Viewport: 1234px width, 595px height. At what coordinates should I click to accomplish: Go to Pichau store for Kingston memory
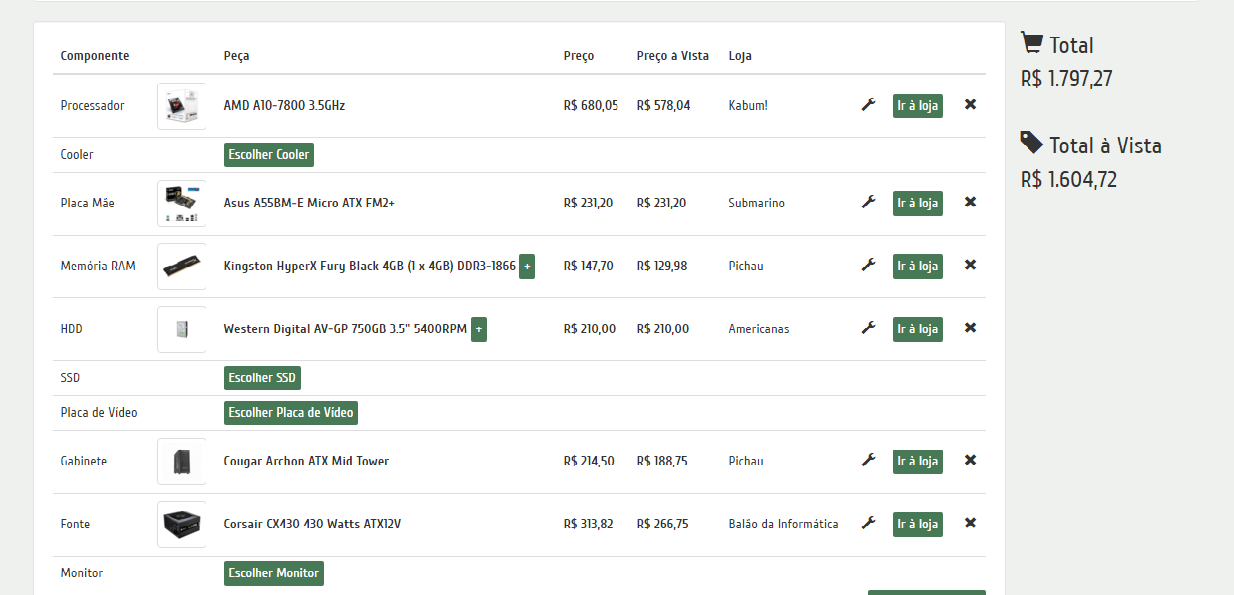[x=918, y=266]
